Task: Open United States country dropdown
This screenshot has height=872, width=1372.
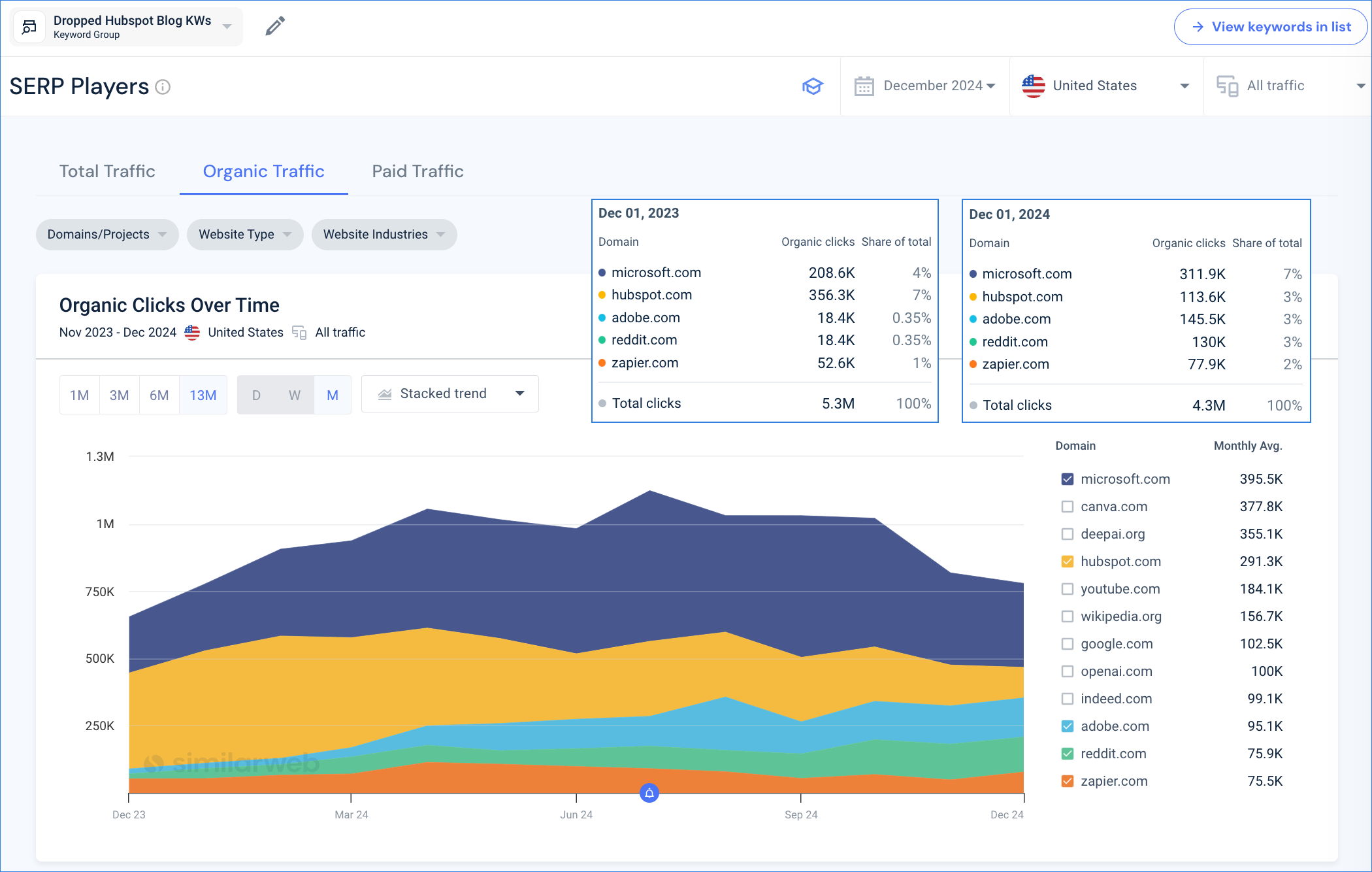Action: 1106,86
